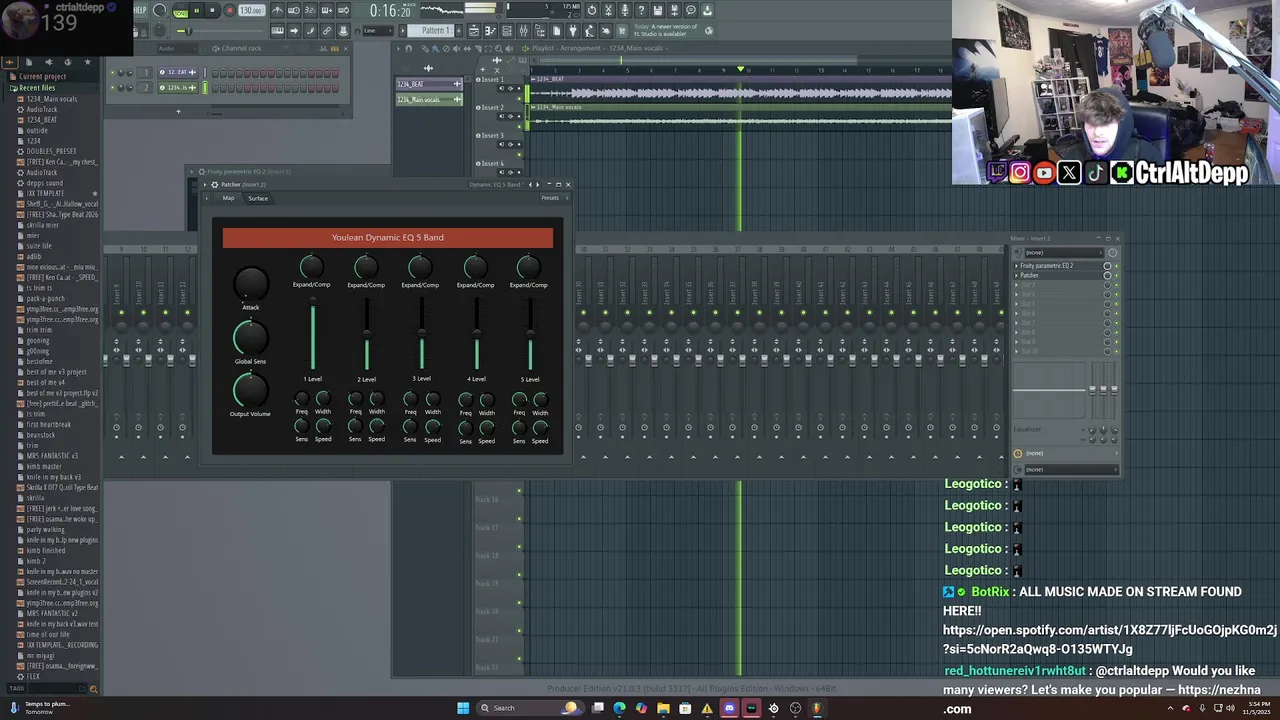1280x720 pixels.
Task: Expand the Current project folder in browser
Action: tap(40, 76)
